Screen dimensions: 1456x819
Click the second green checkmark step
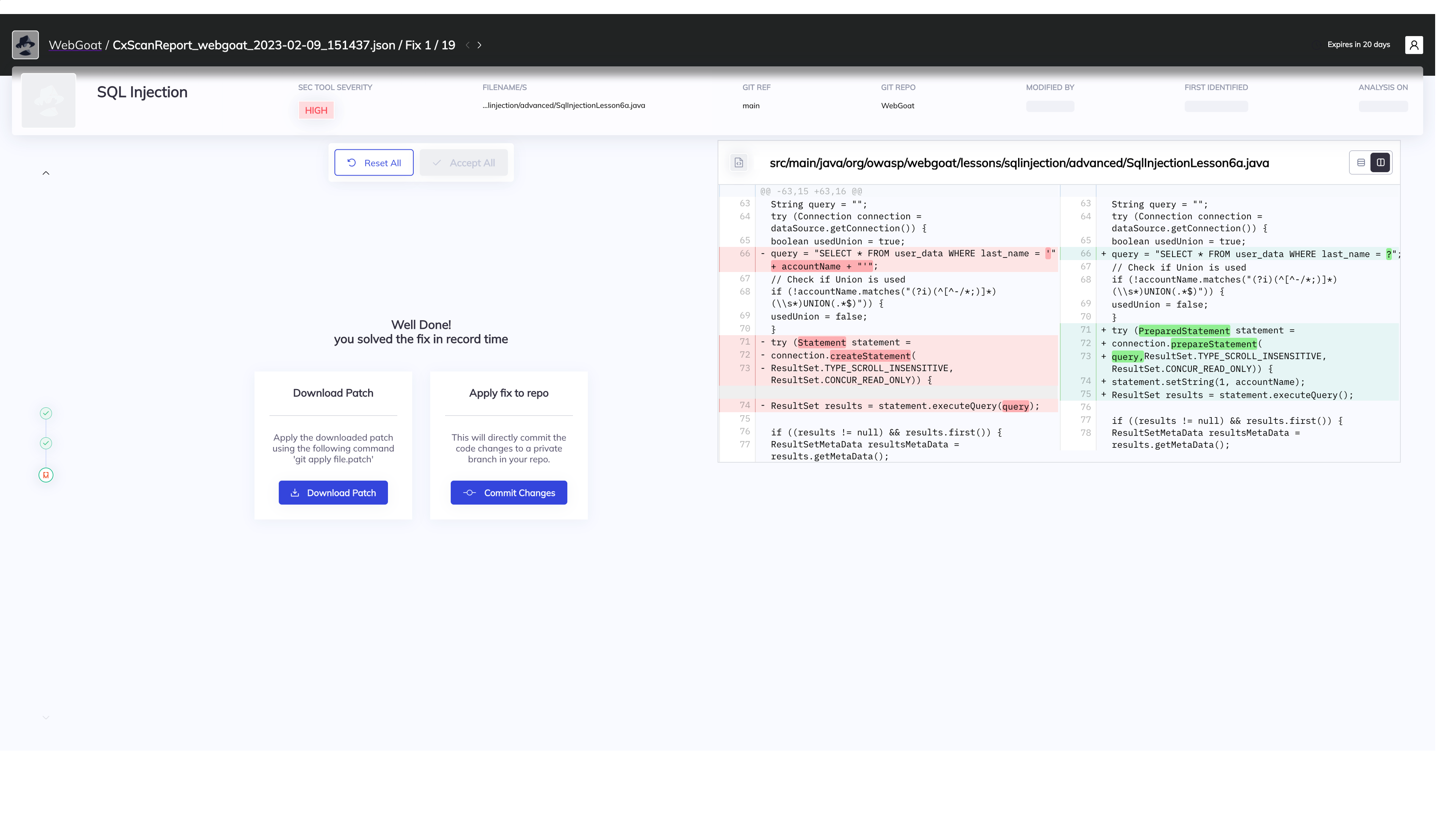[x=46, y=443]
